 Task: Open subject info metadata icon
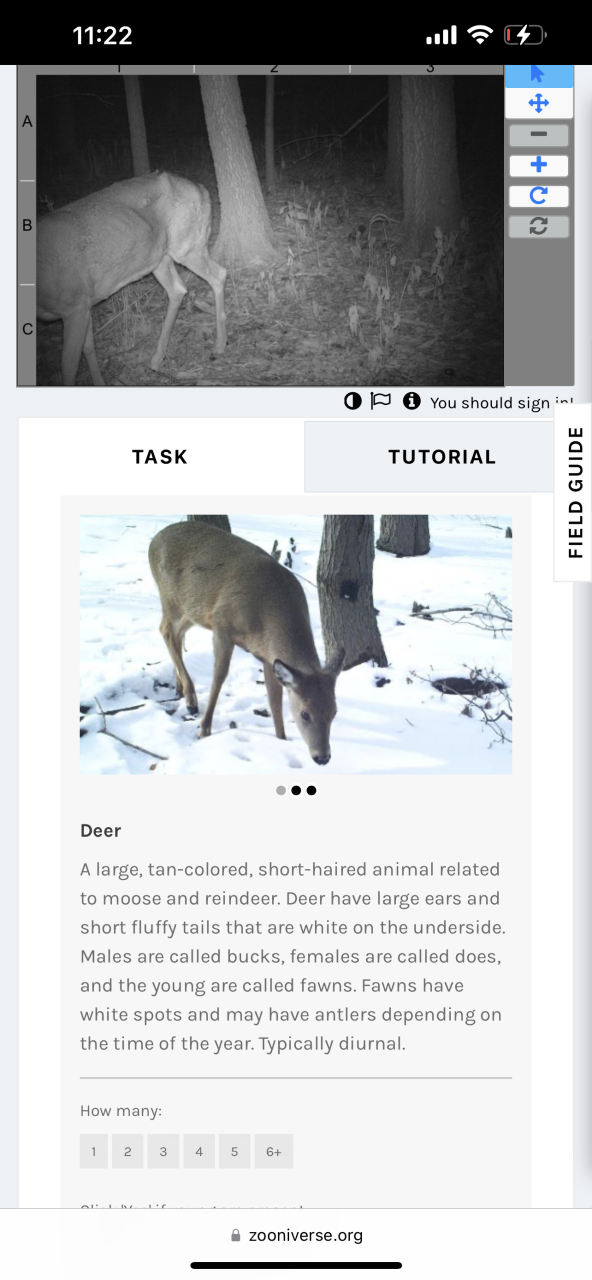tap(411, 401)
